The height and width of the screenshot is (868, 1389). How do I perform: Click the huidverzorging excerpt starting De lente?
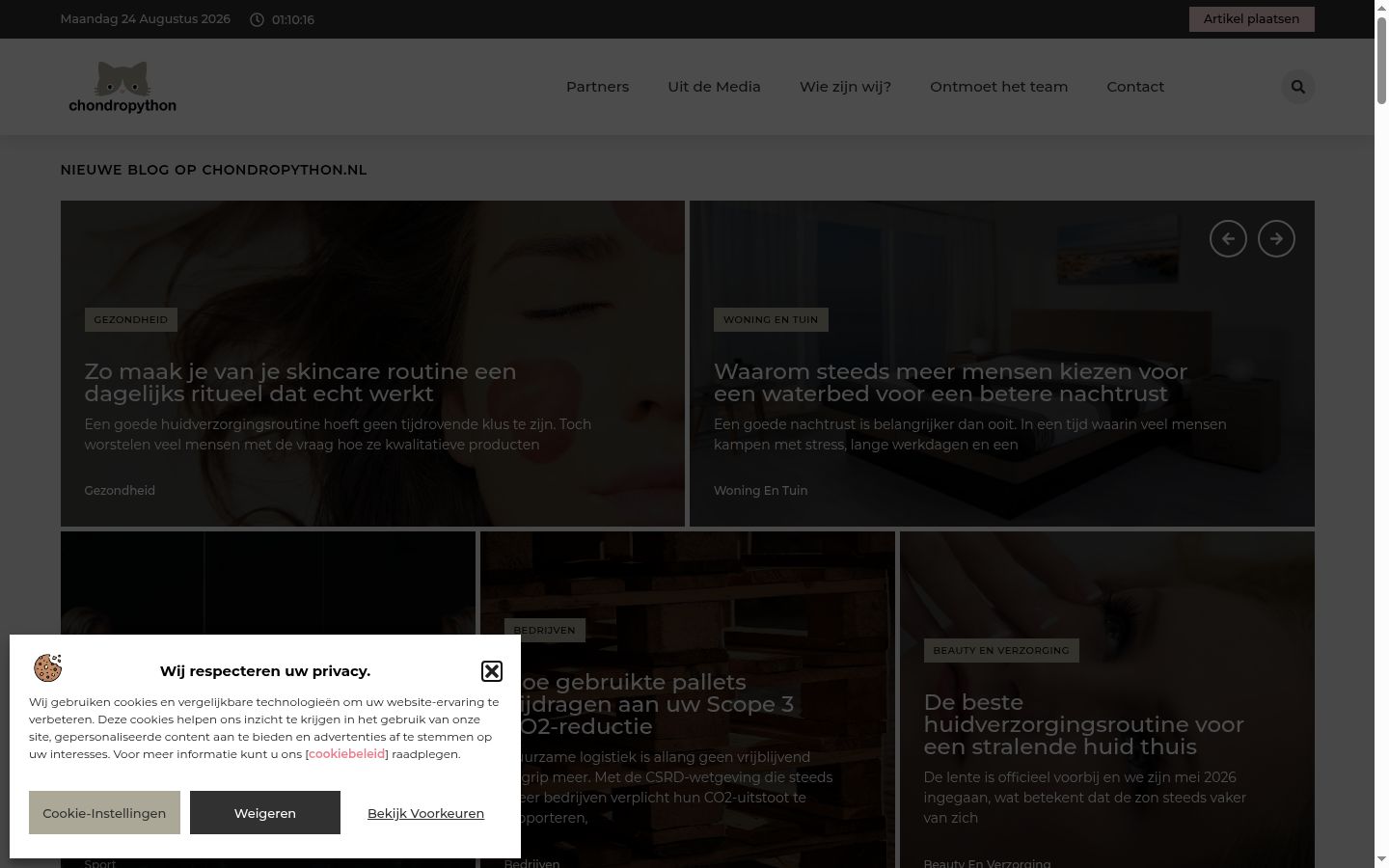1085,798
